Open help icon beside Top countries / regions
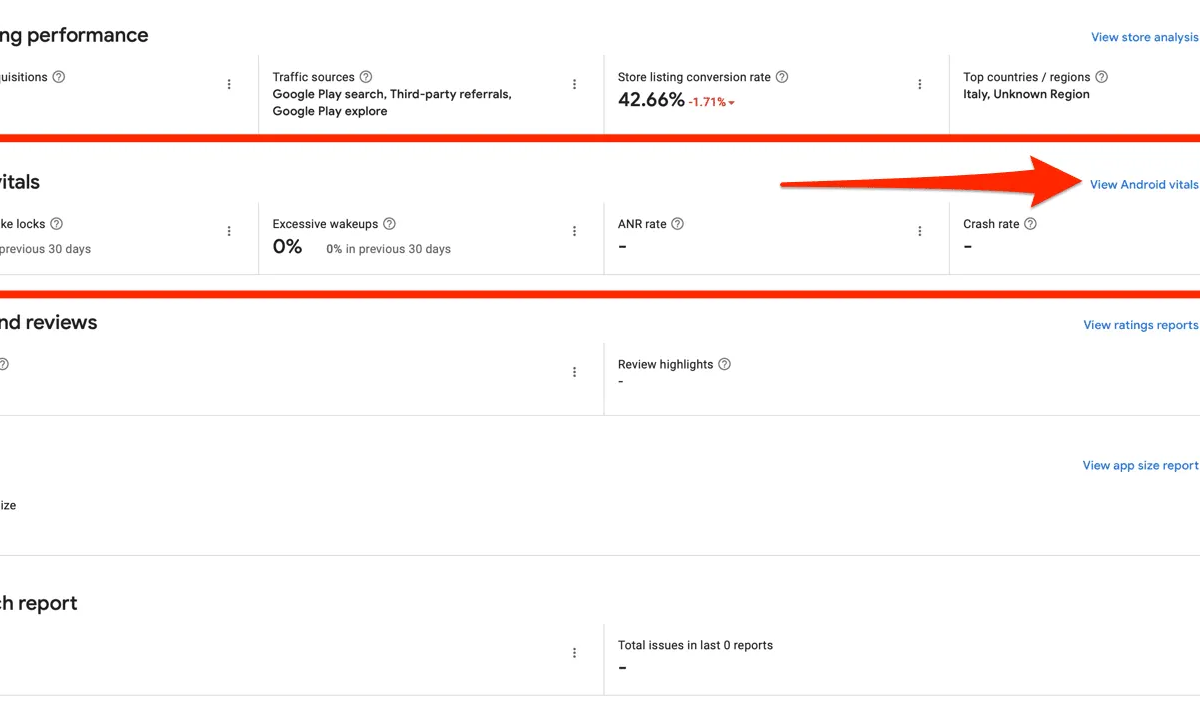This screenshot has width=1200, height=720. click(1101, 77)
